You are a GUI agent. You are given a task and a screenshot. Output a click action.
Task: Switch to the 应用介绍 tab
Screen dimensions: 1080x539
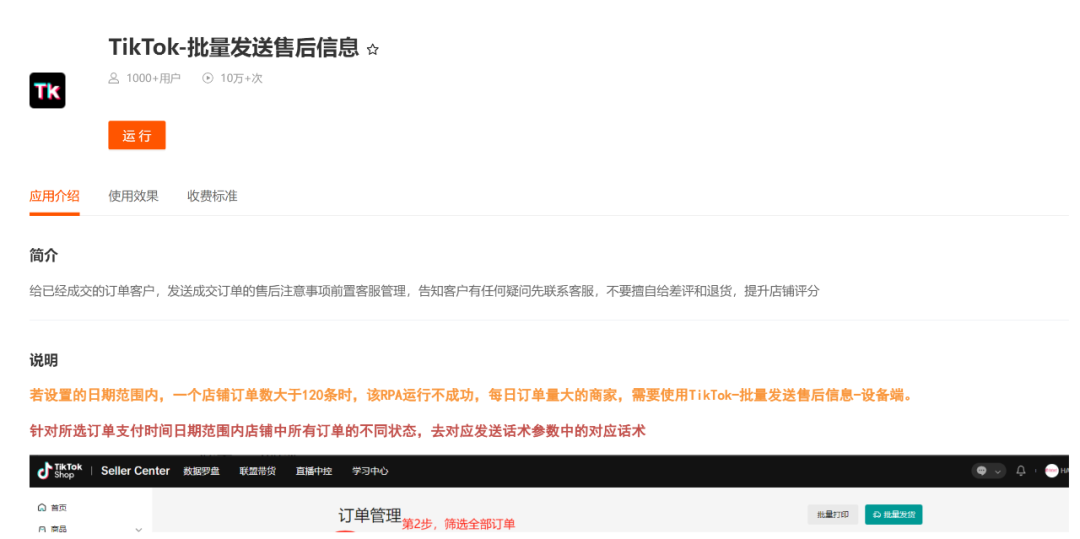[x=54, y=196]
